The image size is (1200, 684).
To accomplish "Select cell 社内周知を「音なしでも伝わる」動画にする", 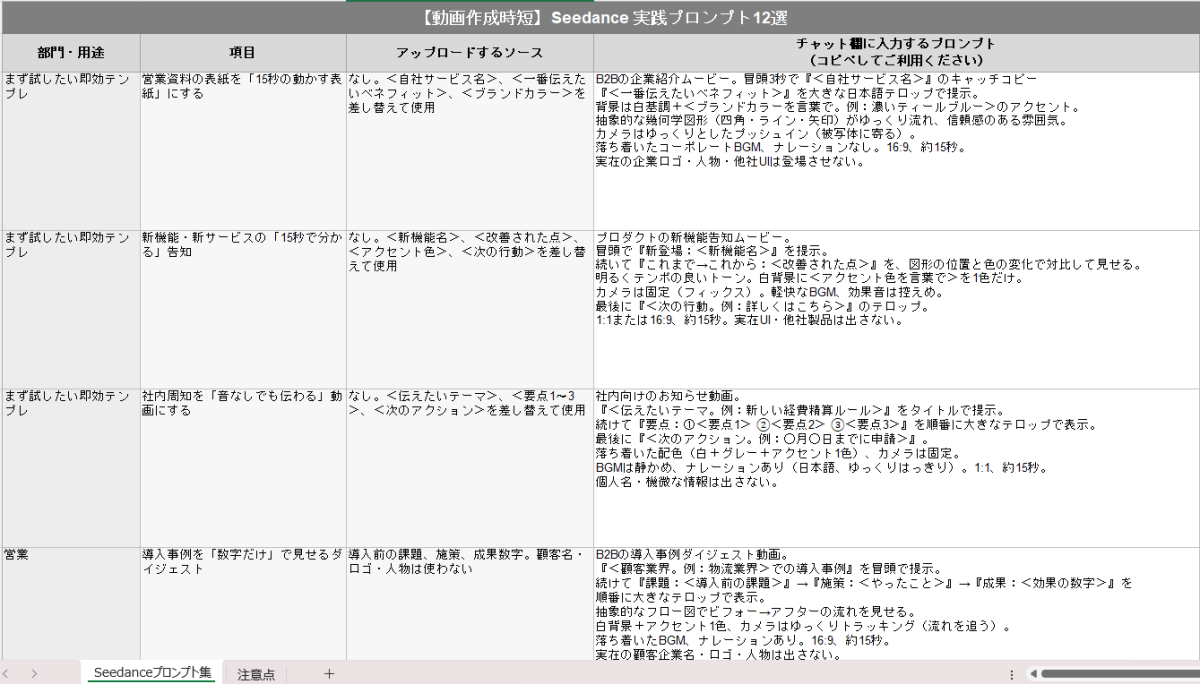I will coord(243,468).
